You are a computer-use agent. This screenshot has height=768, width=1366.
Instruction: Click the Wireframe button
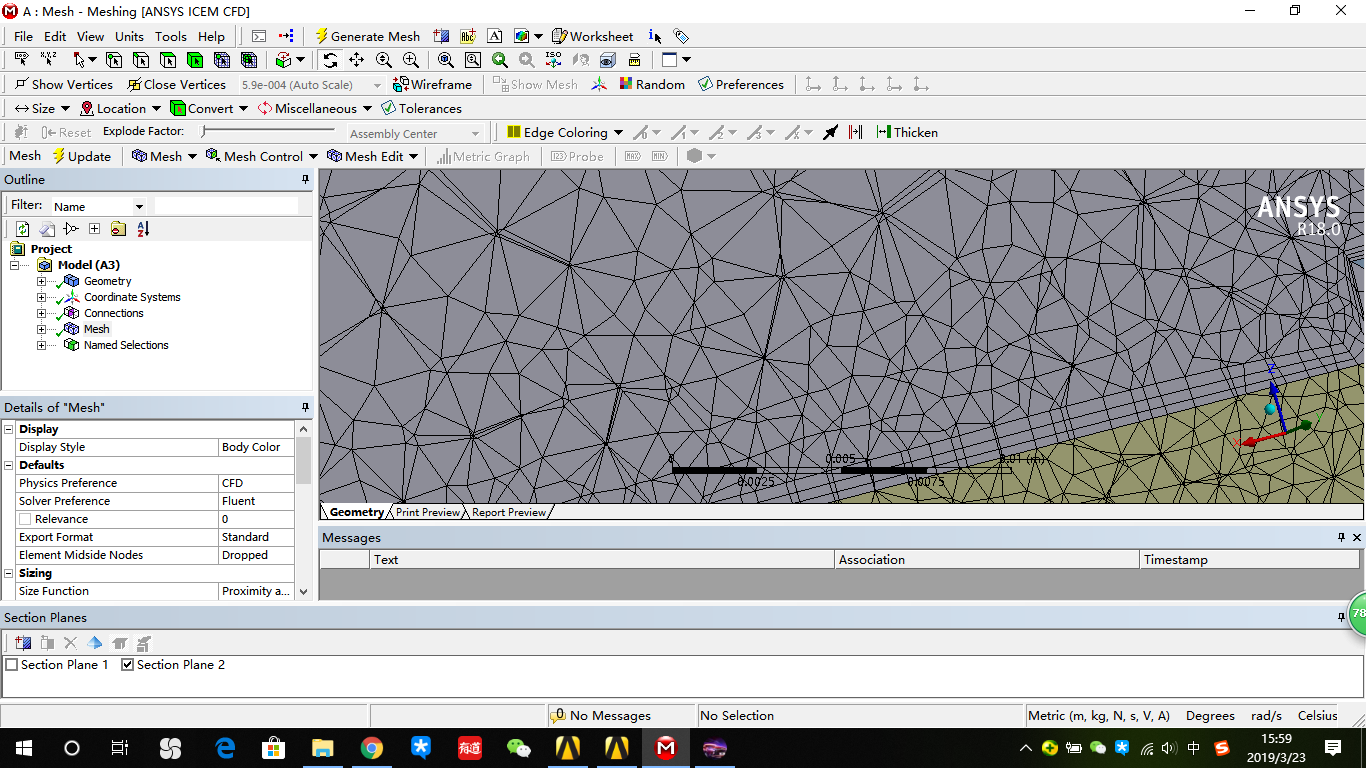pyautogui.click(x=433, y=84)
